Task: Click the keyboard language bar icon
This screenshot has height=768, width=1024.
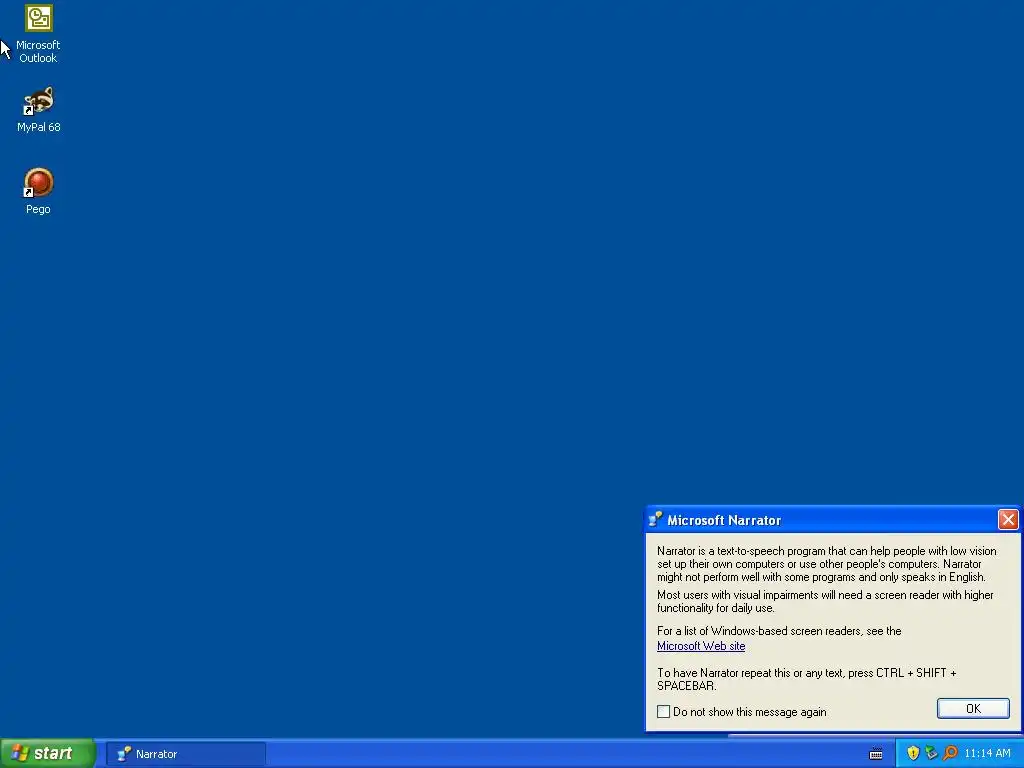Action: 876,754
